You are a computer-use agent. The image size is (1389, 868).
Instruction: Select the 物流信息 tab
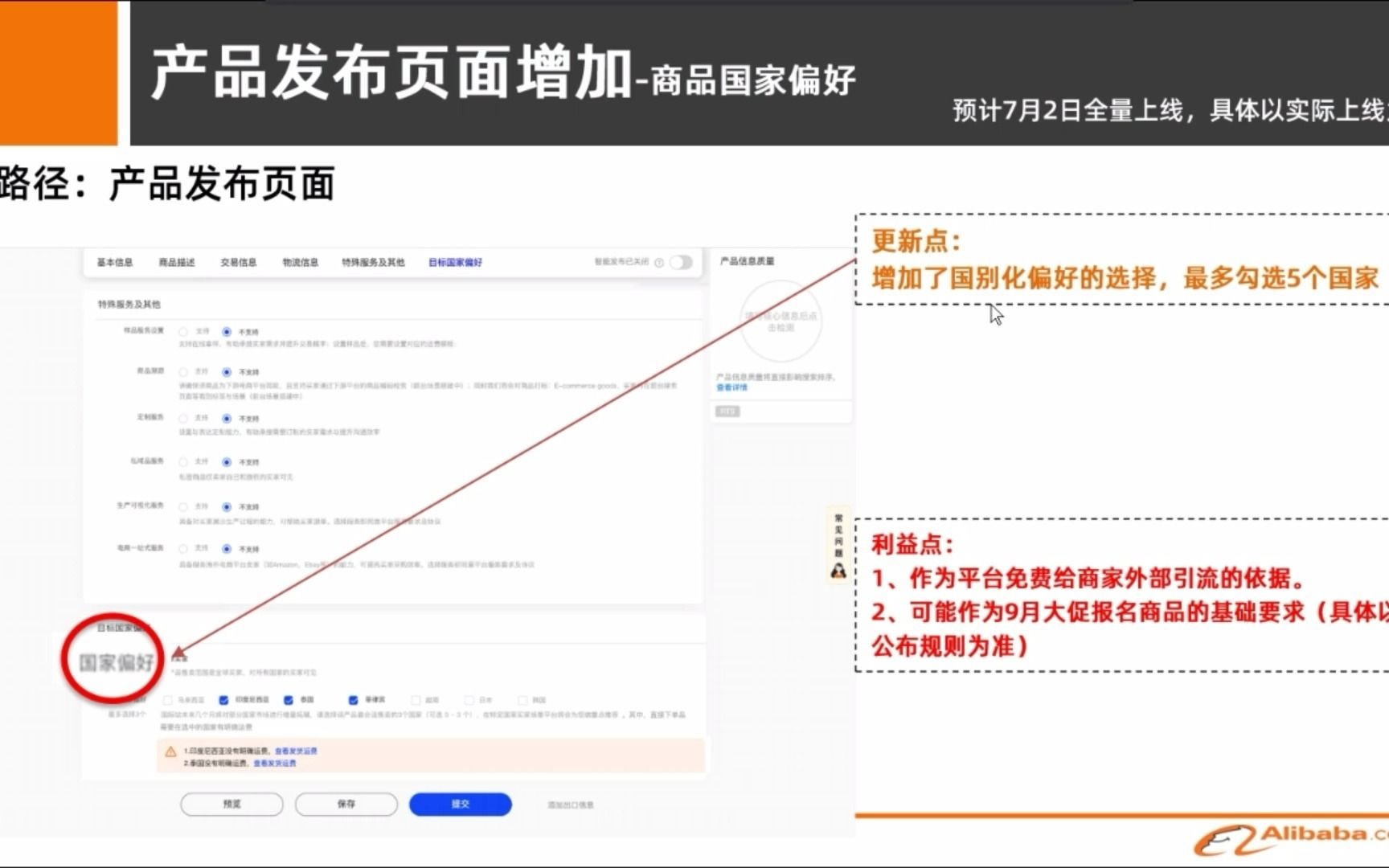tap(301, 262)
